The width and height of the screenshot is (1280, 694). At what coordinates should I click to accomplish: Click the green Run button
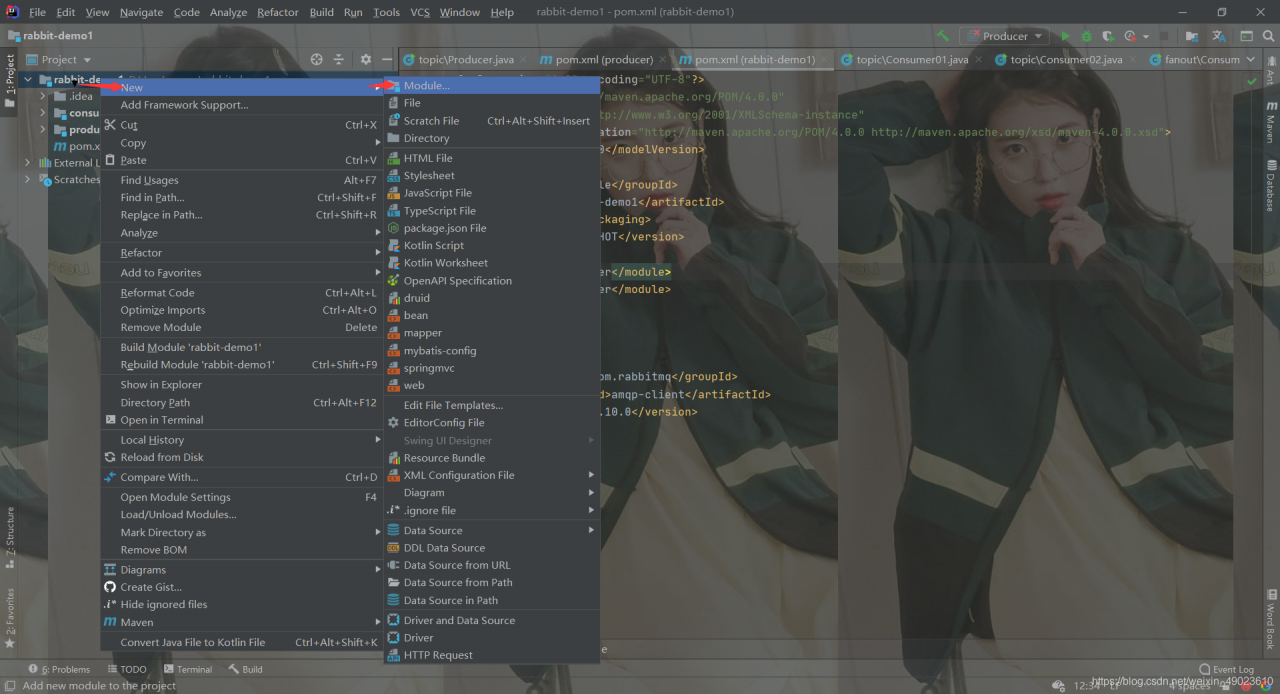click(x=1064, y=36)
